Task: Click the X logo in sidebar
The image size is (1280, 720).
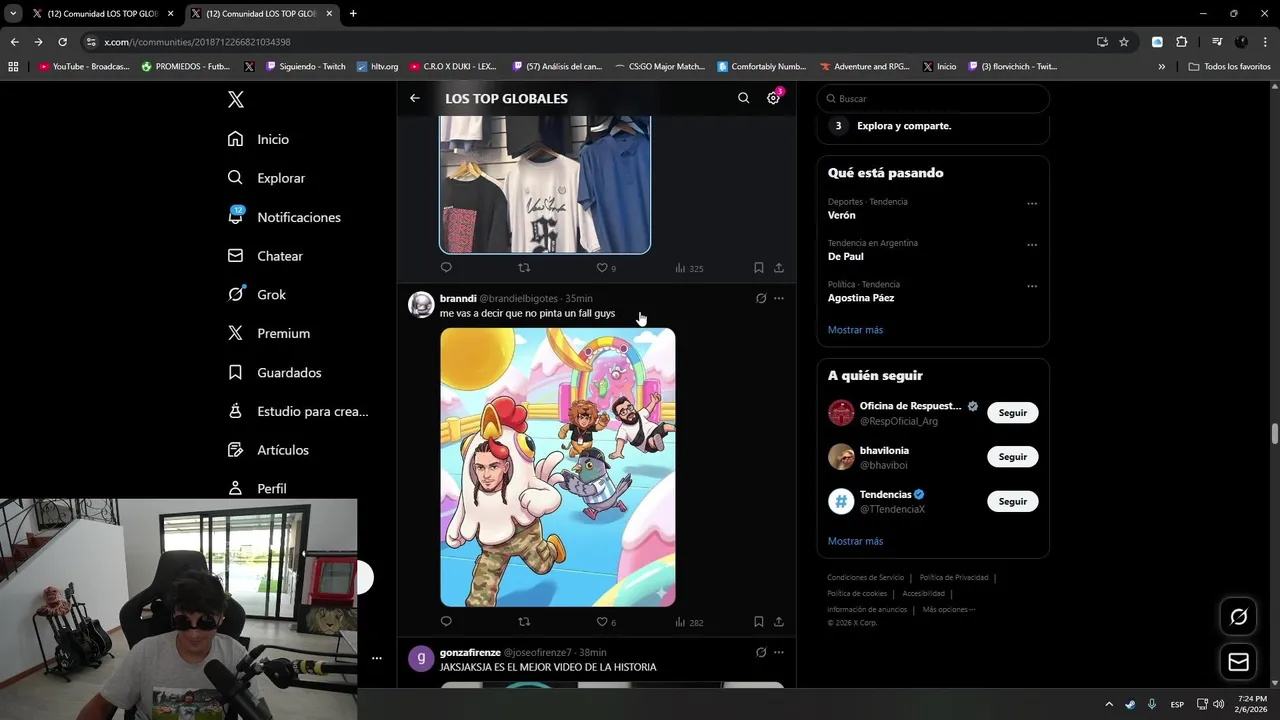Action: point(235,99)
